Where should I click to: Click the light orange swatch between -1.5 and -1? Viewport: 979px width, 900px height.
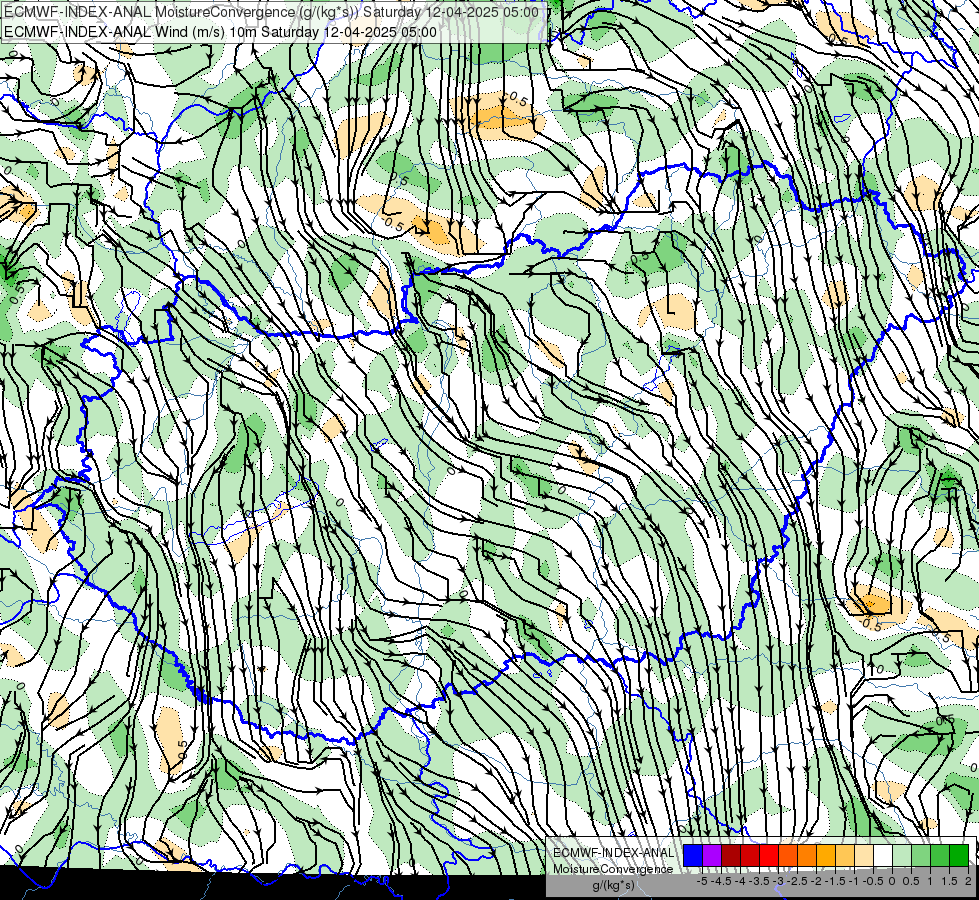845,855
